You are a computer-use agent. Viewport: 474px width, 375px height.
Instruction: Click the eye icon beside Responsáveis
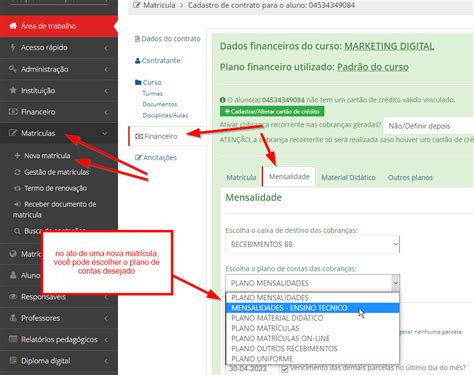click(x=13, y=296)
